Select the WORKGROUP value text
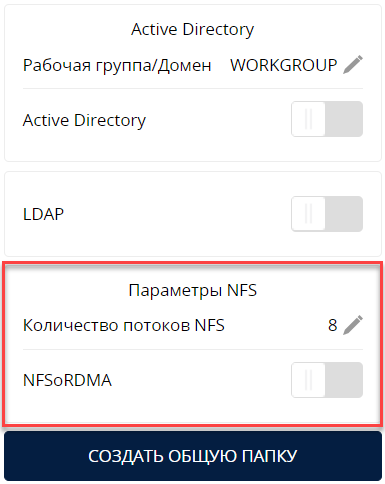This screenshot has width=385, height=484. tap(284, 65)
